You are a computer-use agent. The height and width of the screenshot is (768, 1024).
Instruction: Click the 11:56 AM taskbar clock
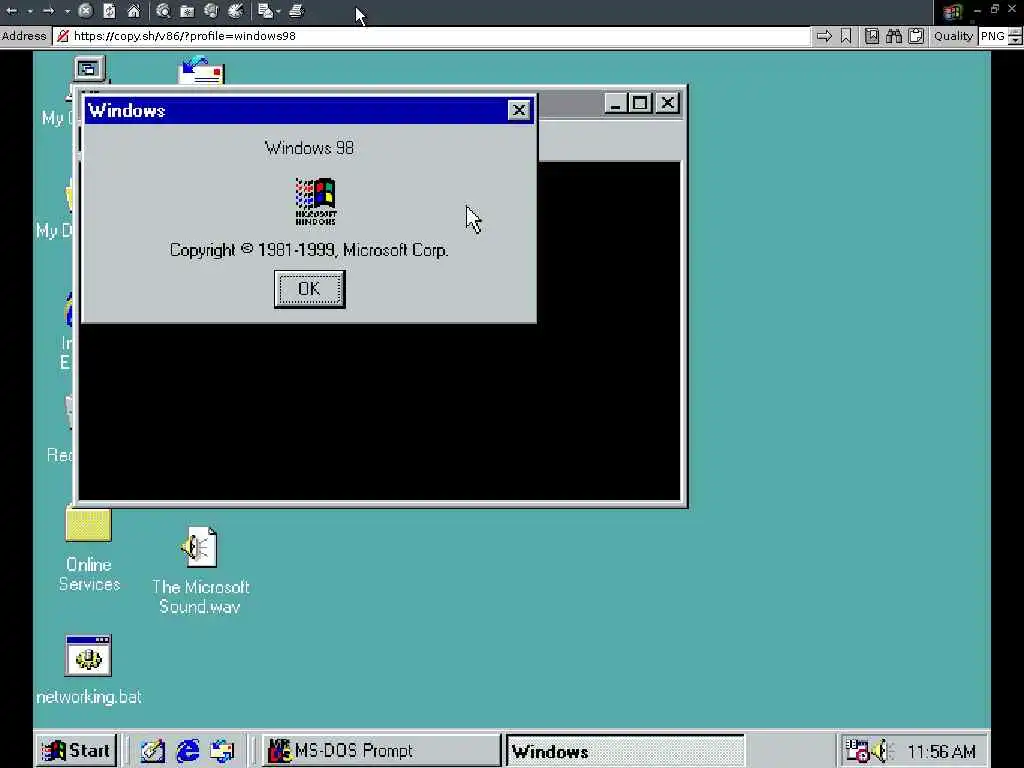(x=941, y=752)
